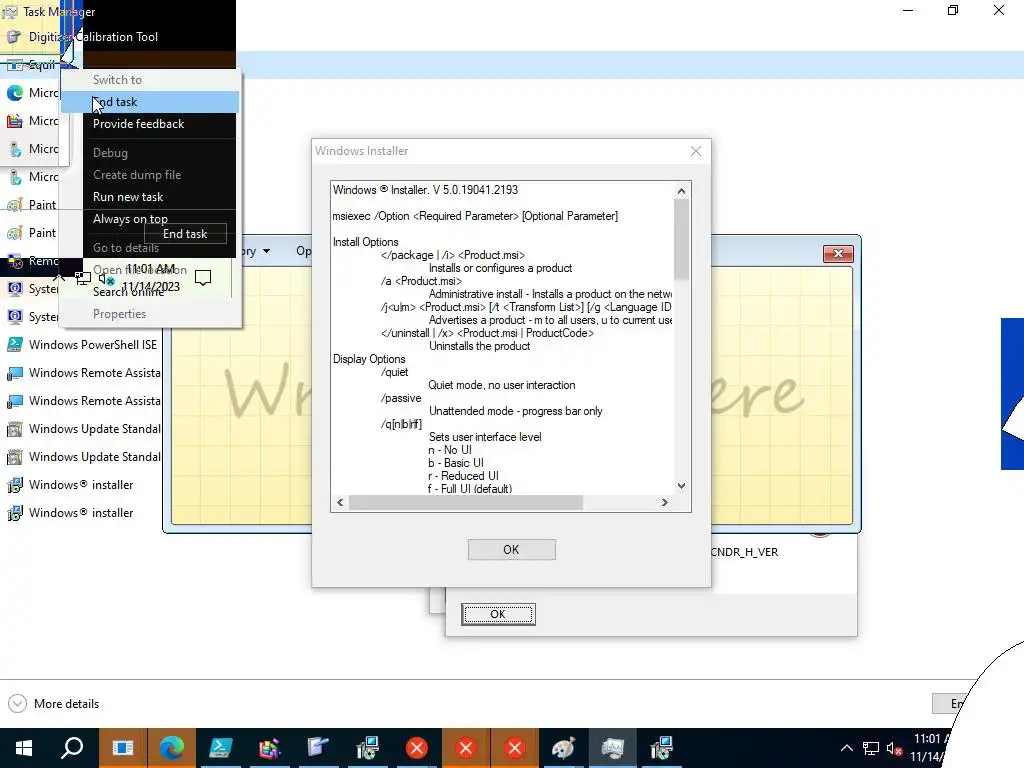Click the 'msiexec /Option' usage line
Viewport: 1024px width, 768px height.
coord(475,216)
